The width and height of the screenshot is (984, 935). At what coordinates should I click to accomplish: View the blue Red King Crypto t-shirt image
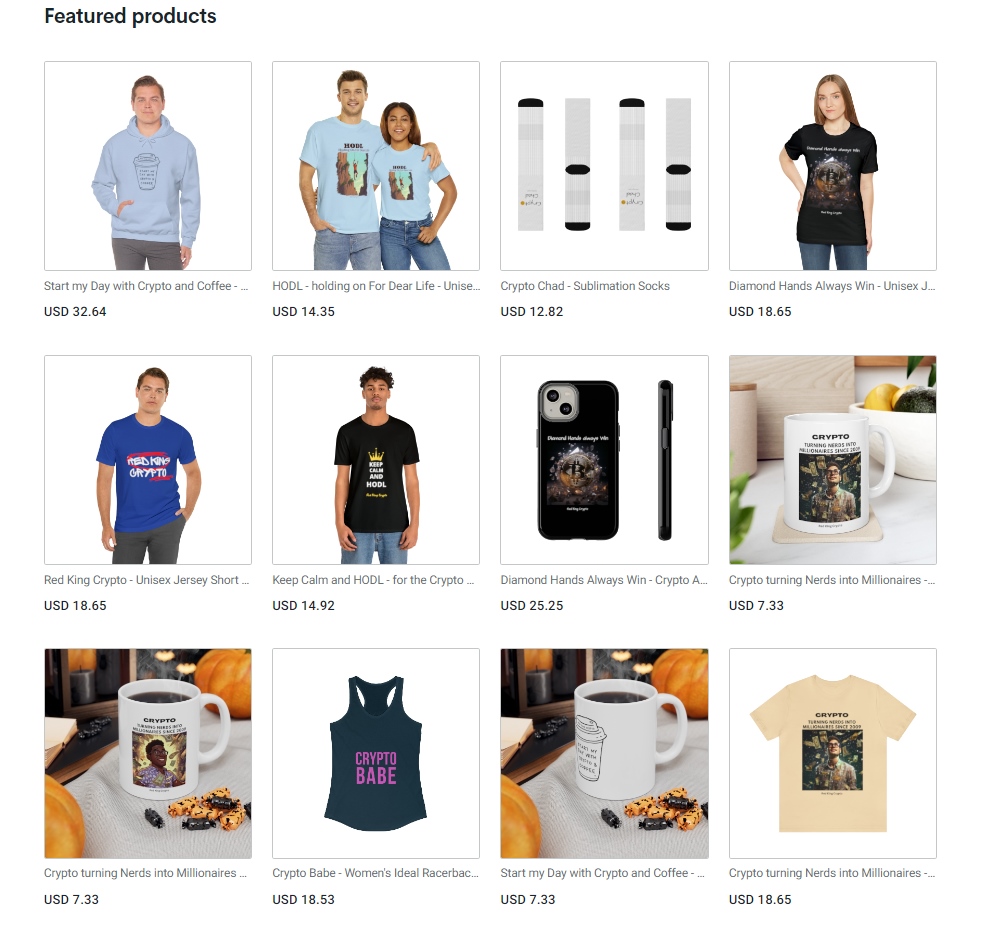click(x=147, y=460)
